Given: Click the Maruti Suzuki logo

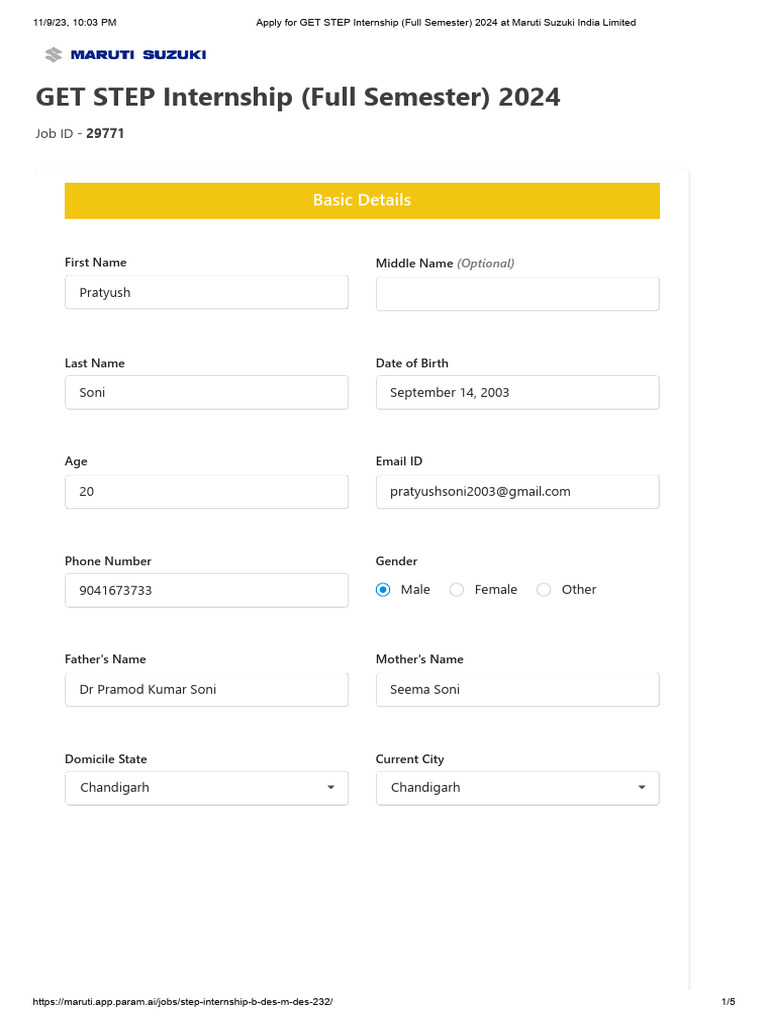Looking at the screenshot, I should [125, 54].
